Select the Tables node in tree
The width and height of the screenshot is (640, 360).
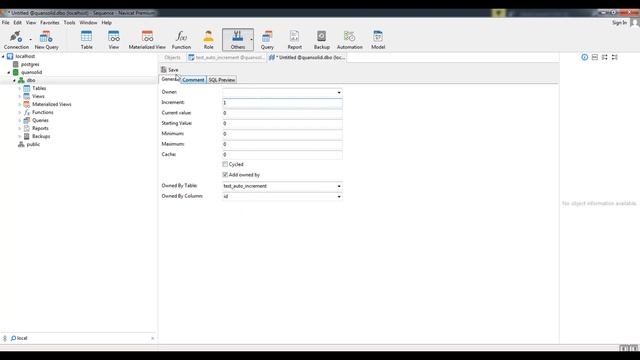pos(39,88)
